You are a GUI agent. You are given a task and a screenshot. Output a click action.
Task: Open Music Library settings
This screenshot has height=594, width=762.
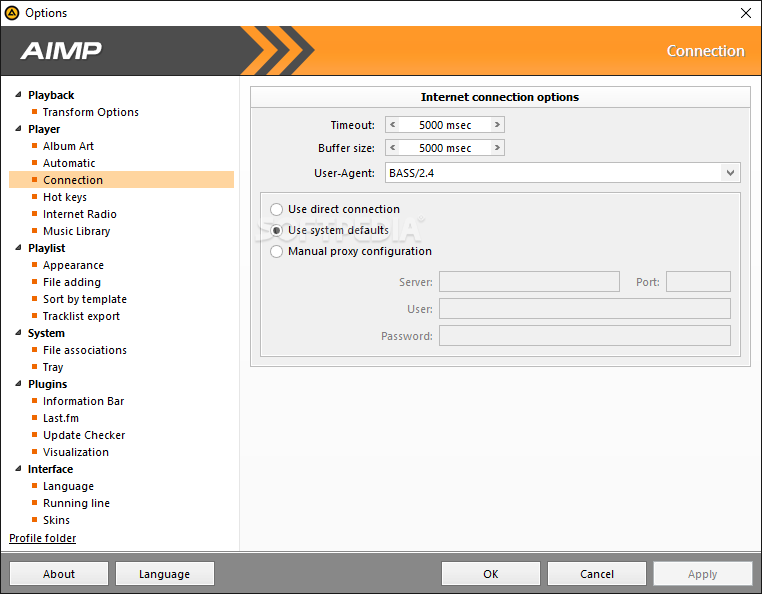[x=76, y=231]
